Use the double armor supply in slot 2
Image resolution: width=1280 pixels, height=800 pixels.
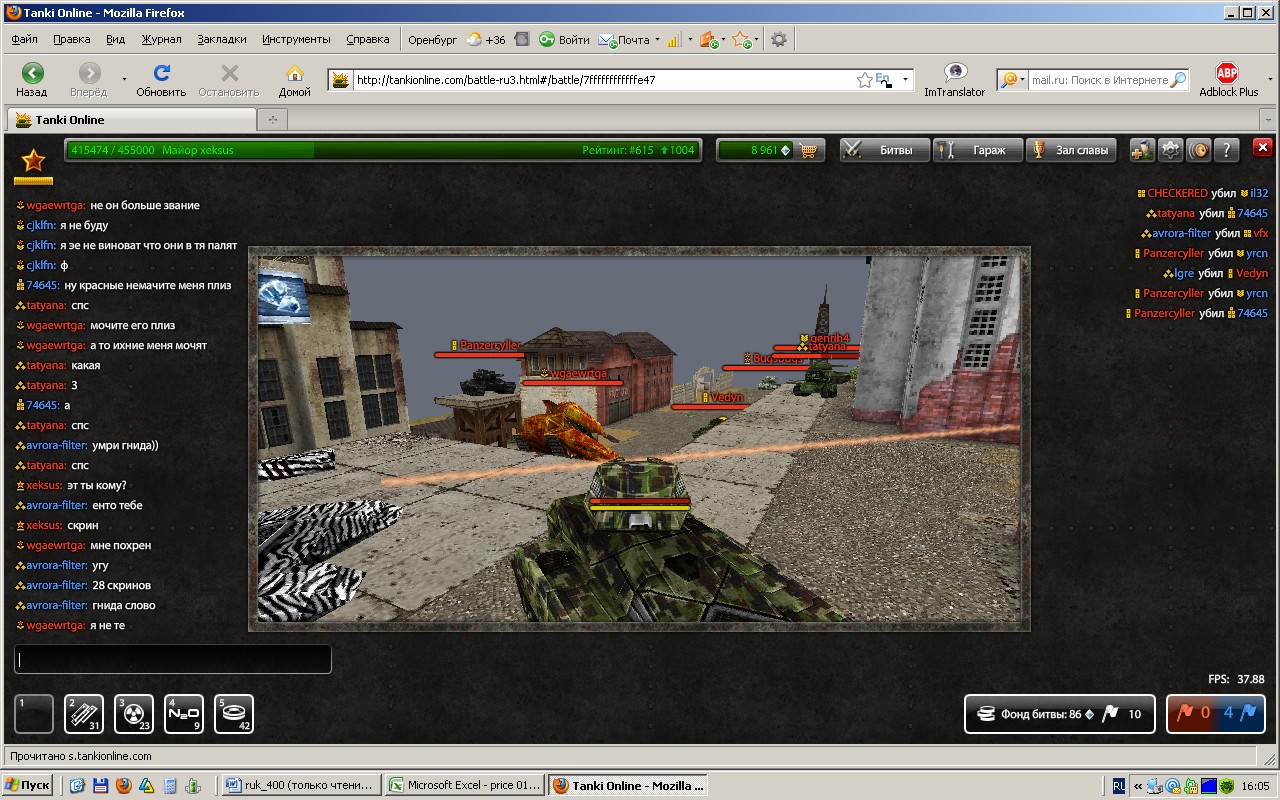pyautogui.click(x=84, y=714)
